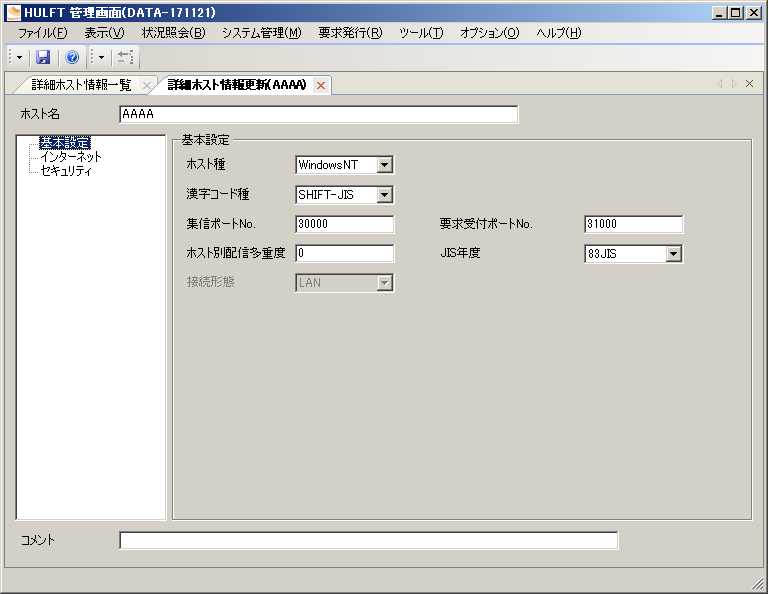
Task: Open the first toolbar options dropdown arrow
Action: coord(19,58)
